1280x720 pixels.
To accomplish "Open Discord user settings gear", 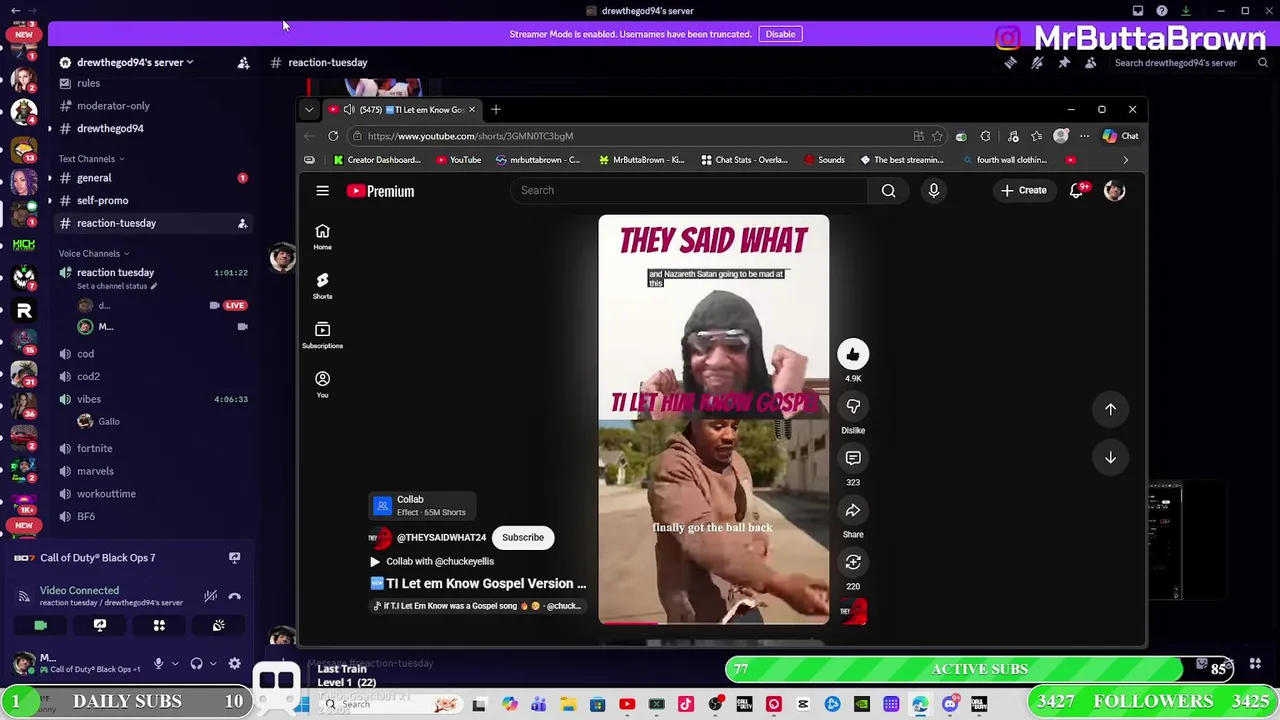I will 234,663.
